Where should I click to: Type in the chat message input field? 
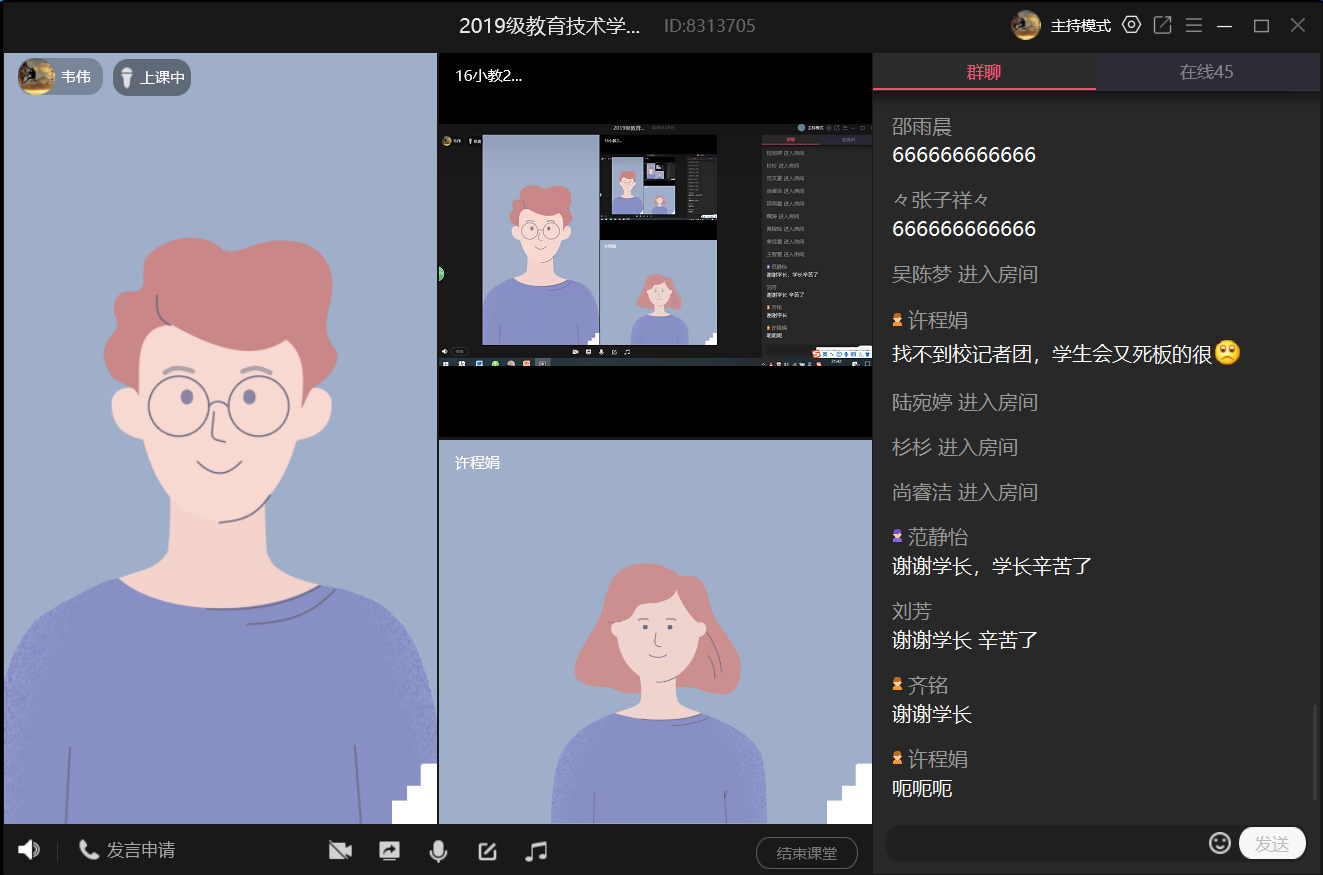tap(1045, 844)
